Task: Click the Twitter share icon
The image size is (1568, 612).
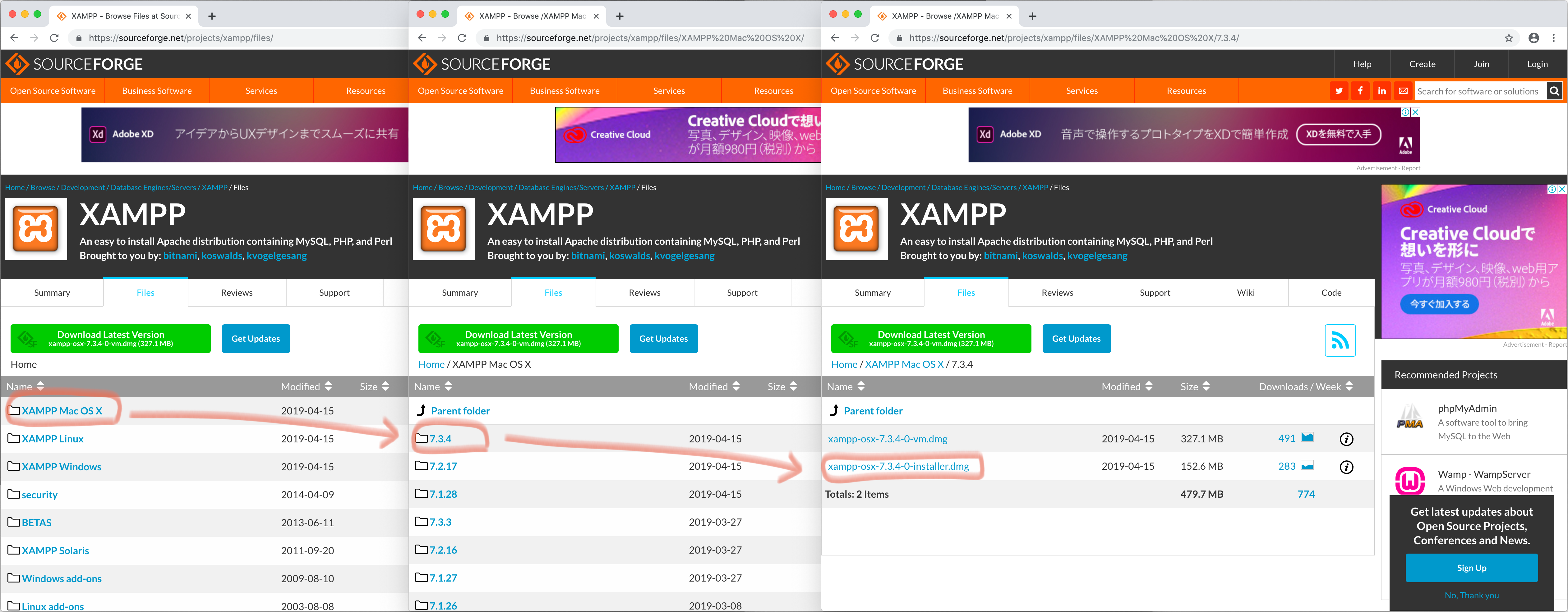Action: click(1339, 91)
